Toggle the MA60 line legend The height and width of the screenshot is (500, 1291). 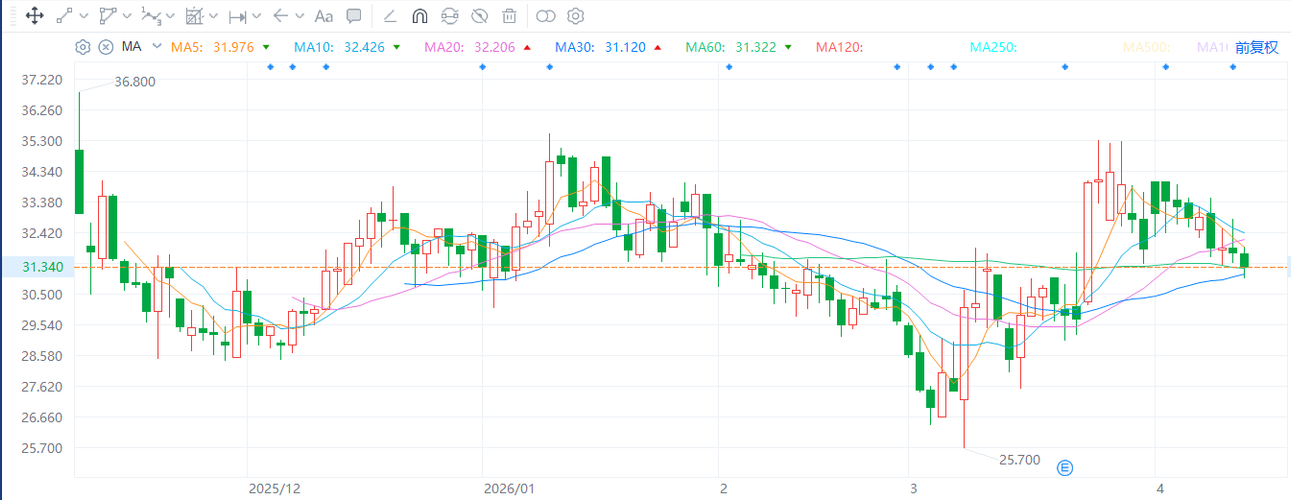tap(706, 47)
